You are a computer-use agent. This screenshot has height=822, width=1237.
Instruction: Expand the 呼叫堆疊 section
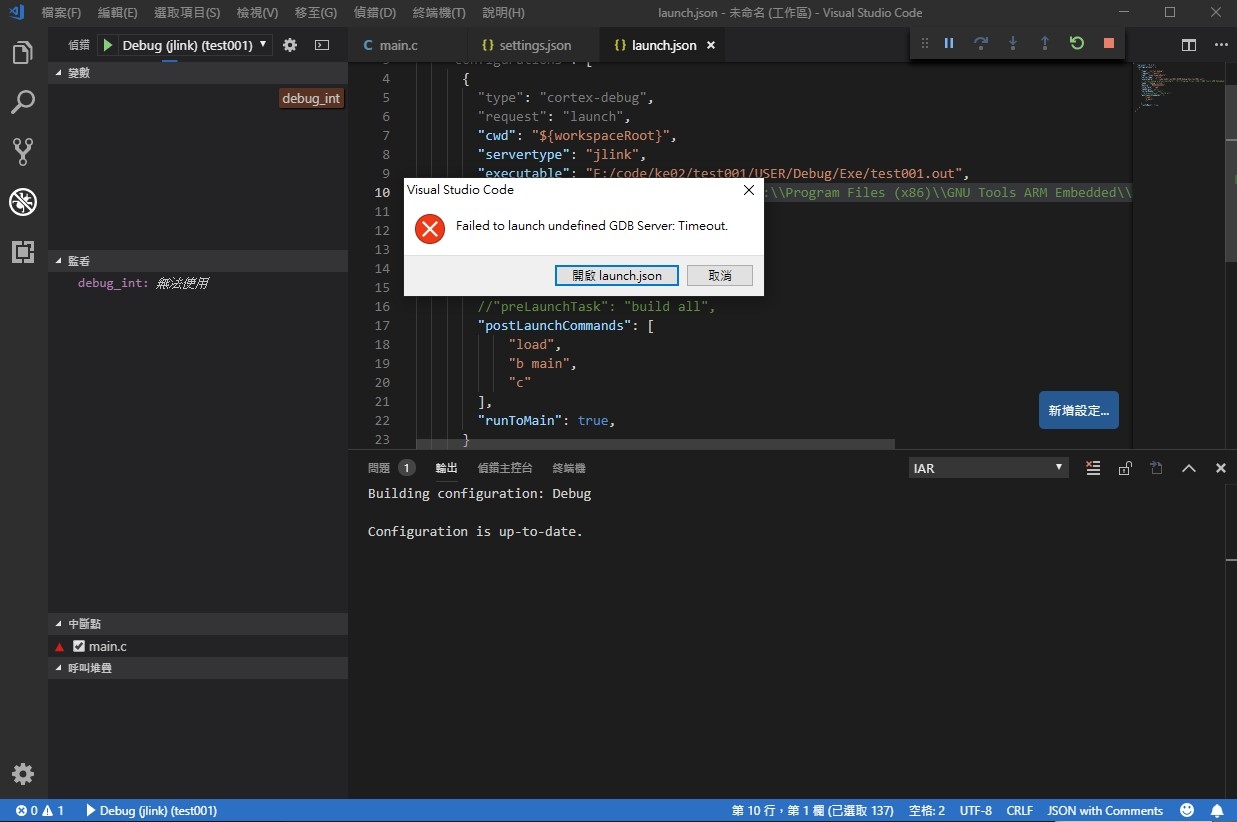click(x=198, y=668)
